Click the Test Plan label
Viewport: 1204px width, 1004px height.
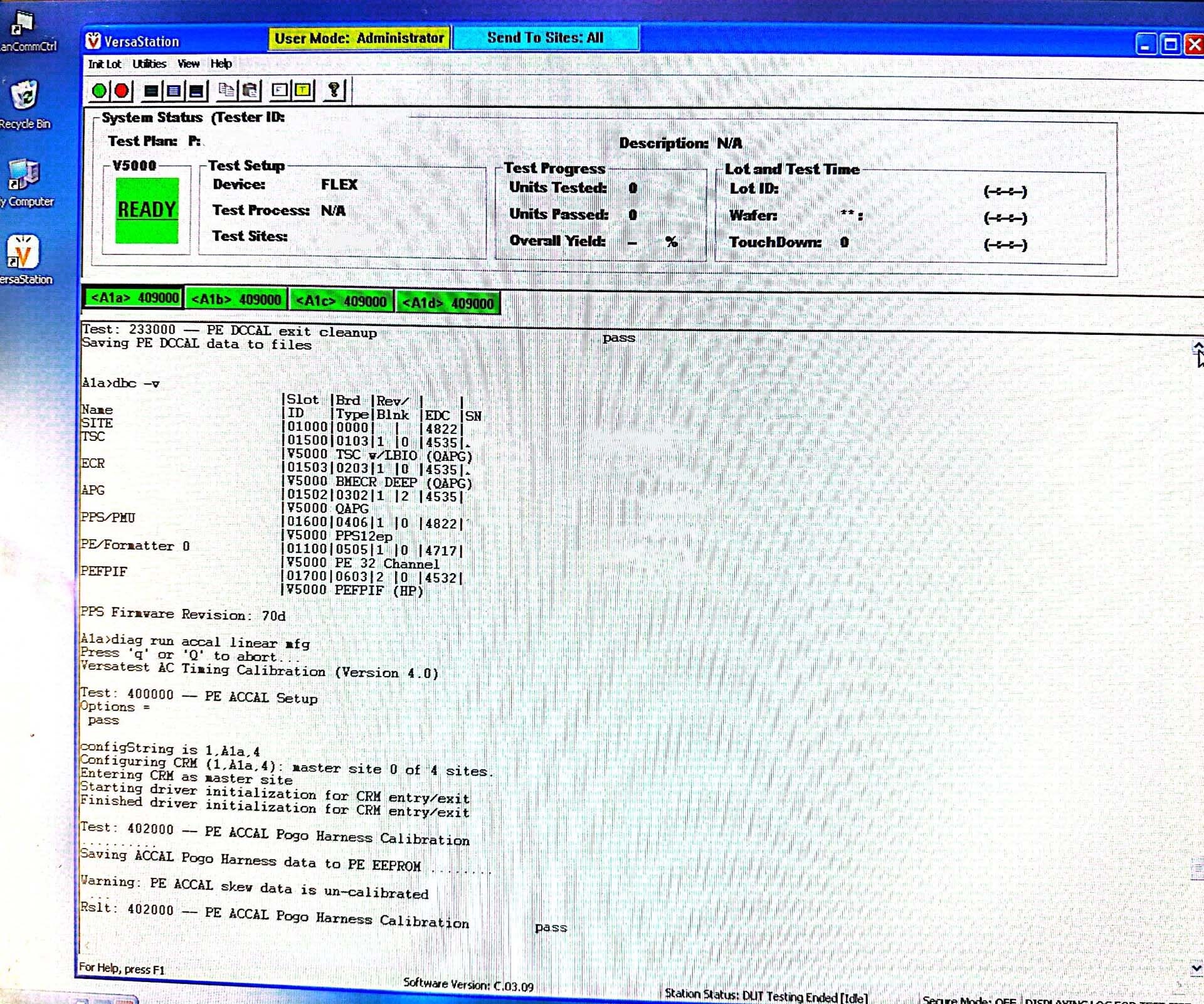pyautogui.click(x=142, y=141)
